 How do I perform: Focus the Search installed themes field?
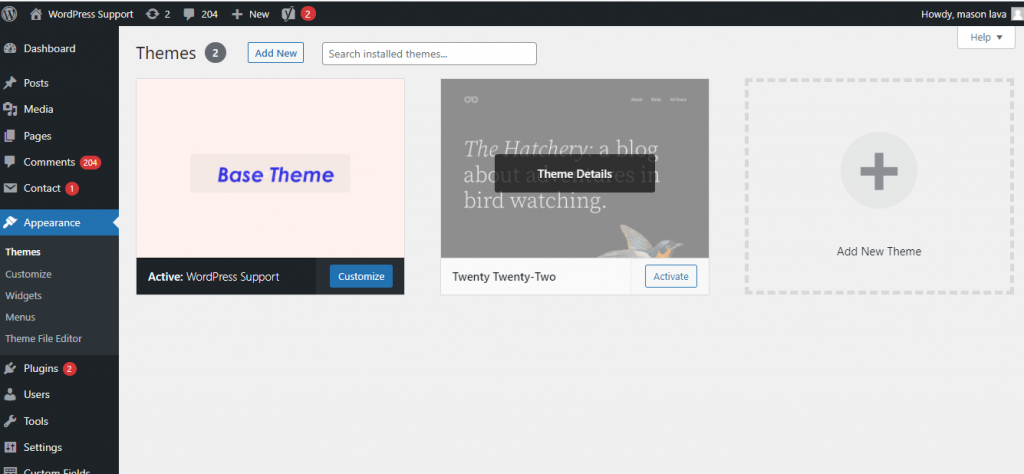click(429, 54)
